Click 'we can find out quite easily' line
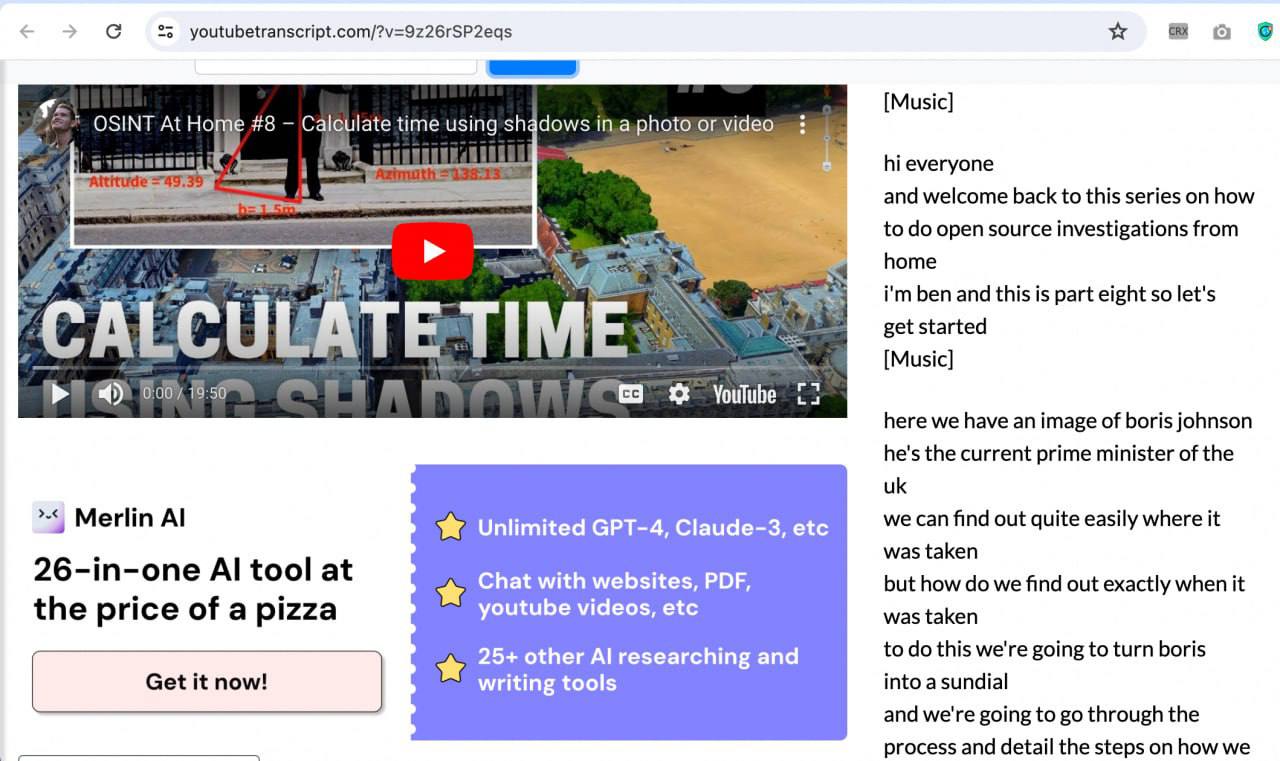The width and height of the screenshot is (1280, 761). (1052, 518)
